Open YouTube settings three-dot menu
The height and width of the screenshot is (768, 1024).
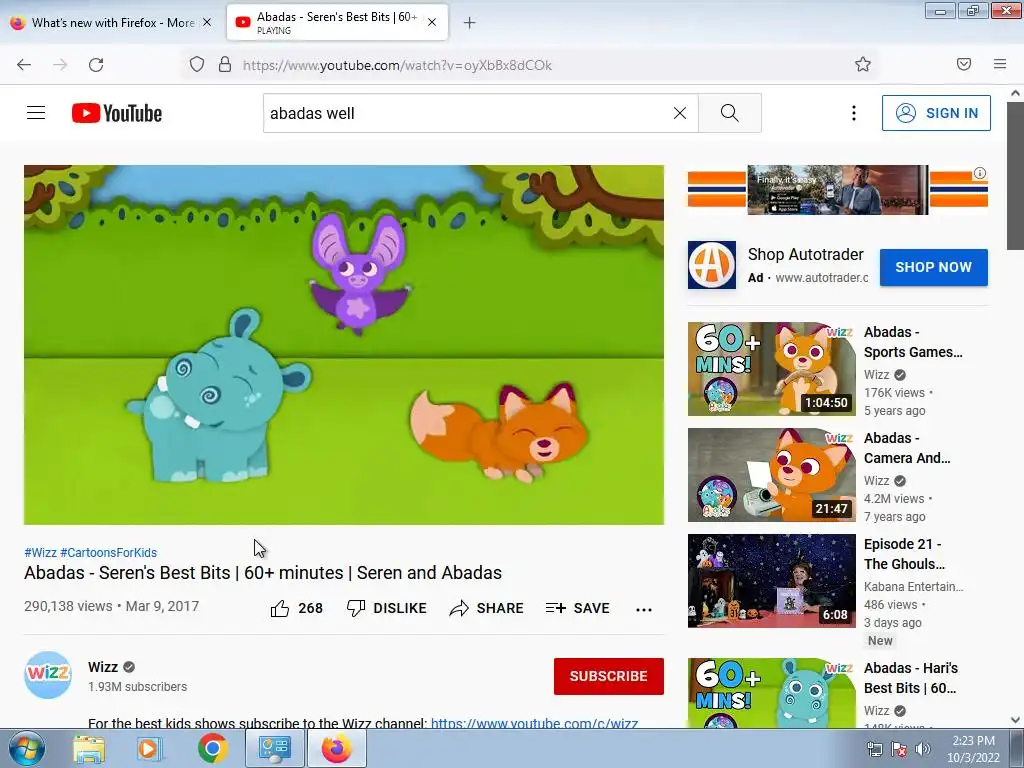[854, 113]
